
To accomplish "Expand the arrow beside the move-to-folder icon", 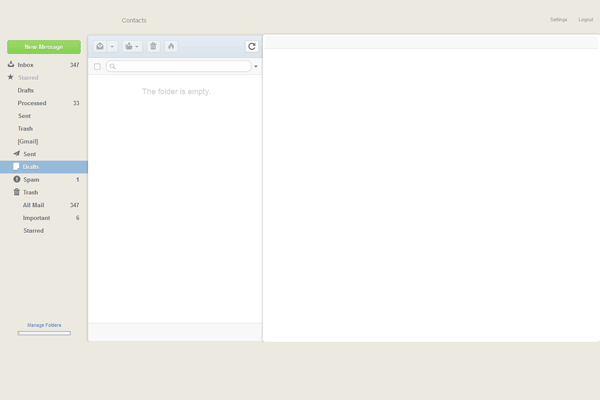I will coord(138,47).
